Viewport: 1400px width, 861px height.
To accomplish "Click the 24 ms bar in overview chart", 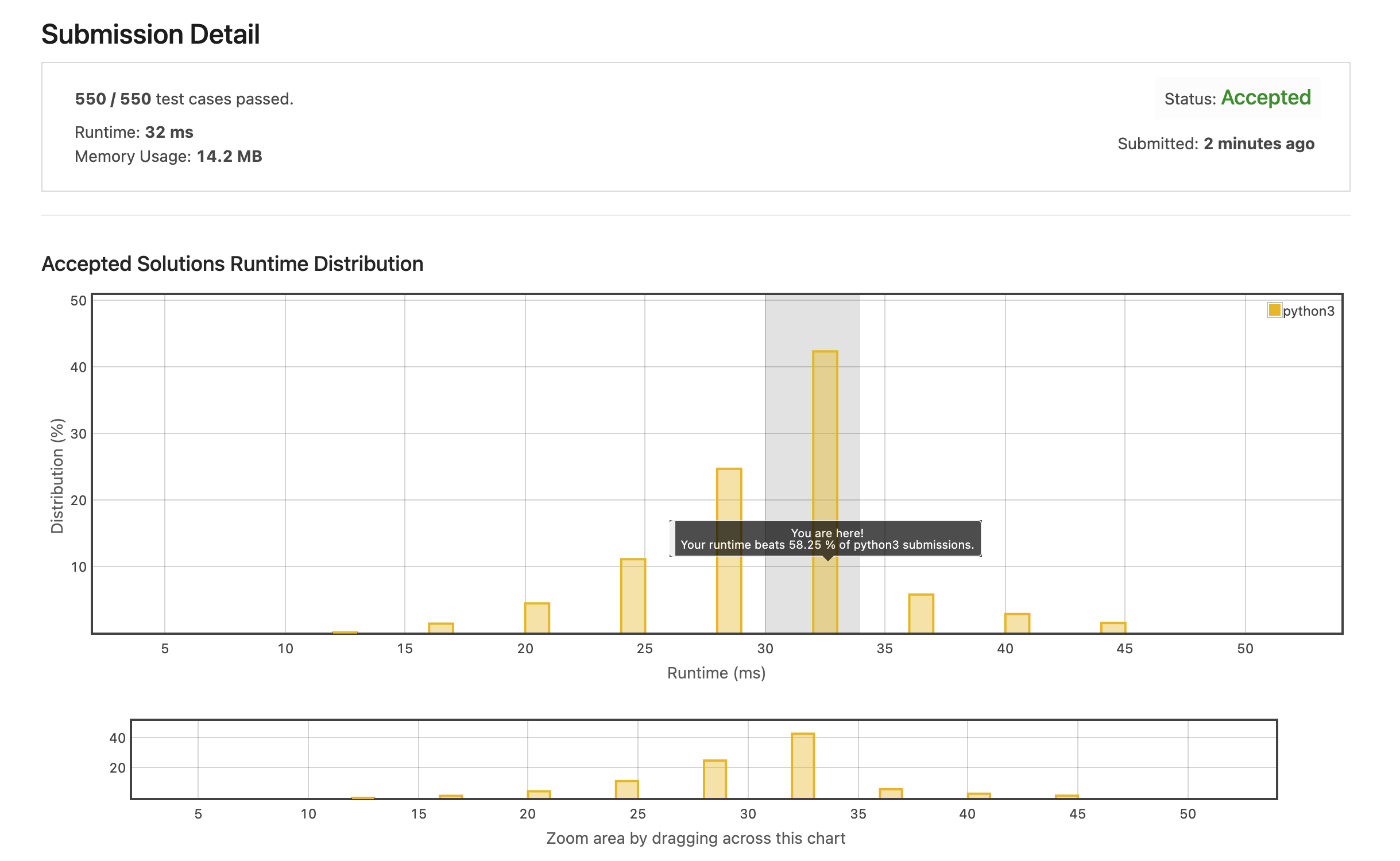I will click(x=626, y=789).
